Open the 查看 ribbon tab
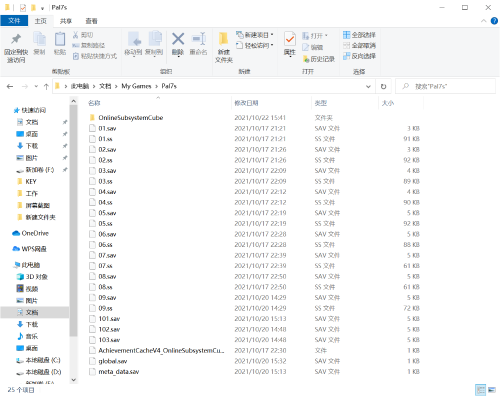 (x=91, y=21)
